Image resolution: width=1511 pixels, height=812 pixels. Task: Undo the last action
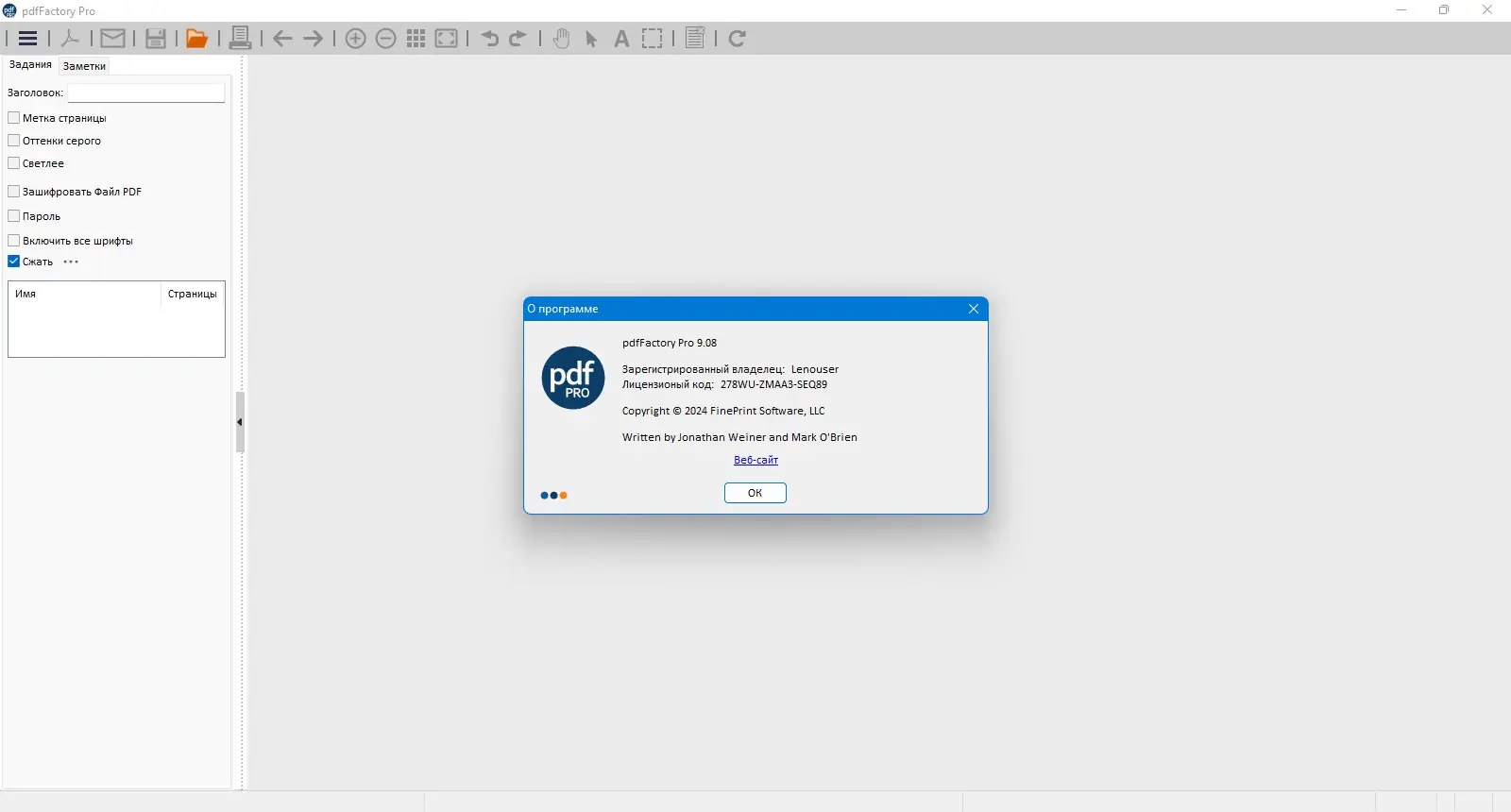pyautogui.click(x=489, y=39)
